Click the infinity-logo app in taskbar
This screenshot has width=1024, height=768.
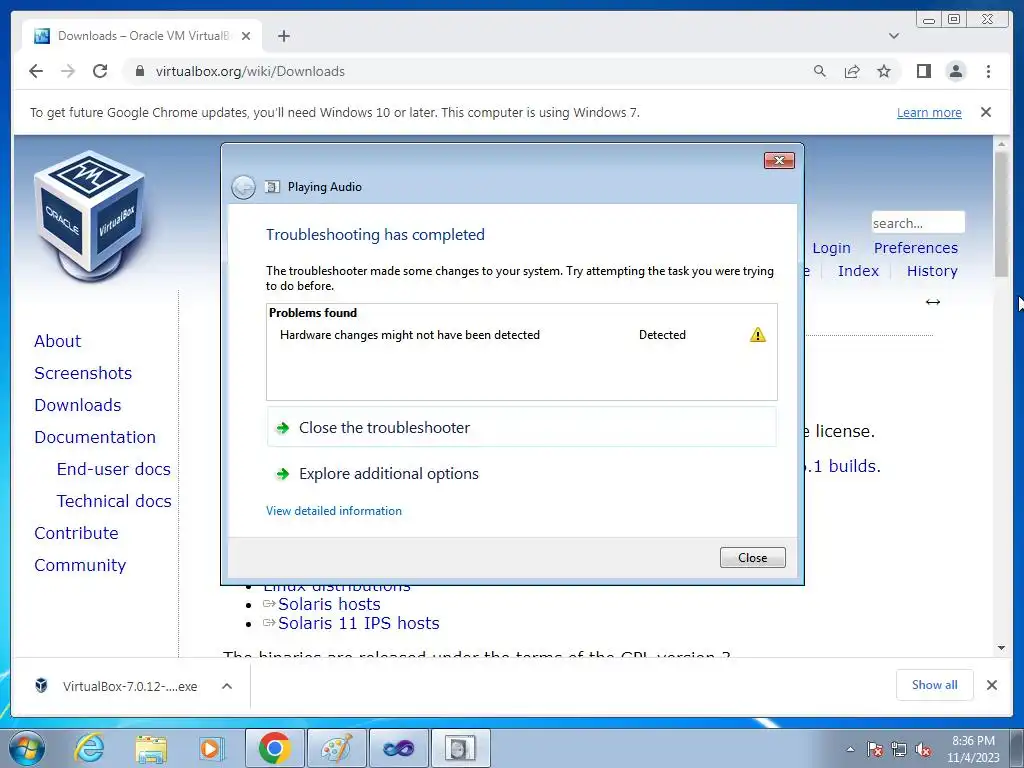(399, 748)
